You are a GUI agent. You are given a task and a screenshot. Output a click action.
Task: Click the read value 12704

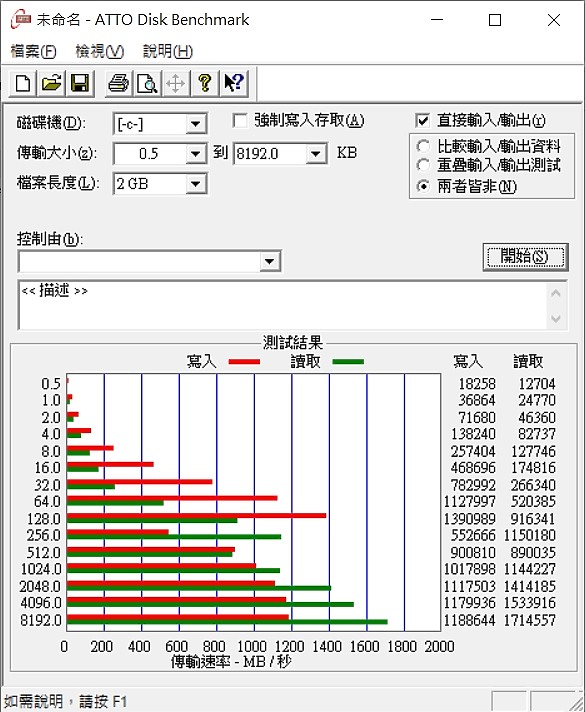537,384
